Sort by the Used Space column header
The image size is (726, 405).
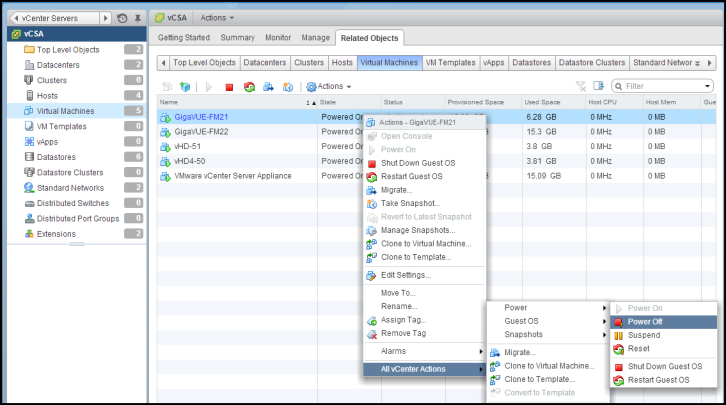click(x=553, y=102)
